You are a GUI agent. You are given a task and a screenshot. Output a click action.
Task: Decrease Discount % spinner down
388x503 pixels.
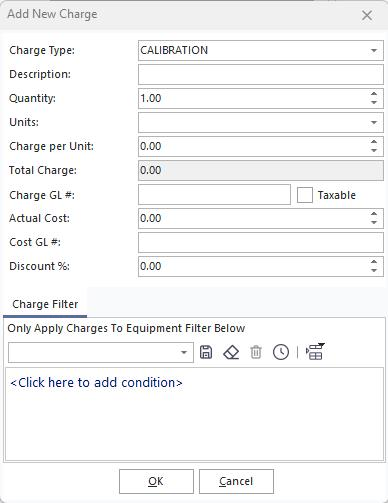tap(374, 271)
